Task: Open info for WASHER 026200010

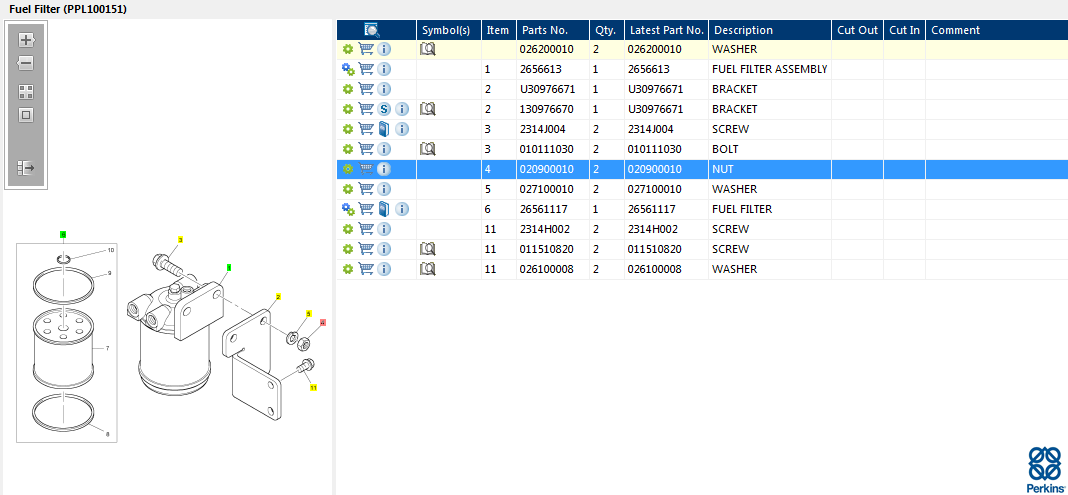Action: point(384,49)
